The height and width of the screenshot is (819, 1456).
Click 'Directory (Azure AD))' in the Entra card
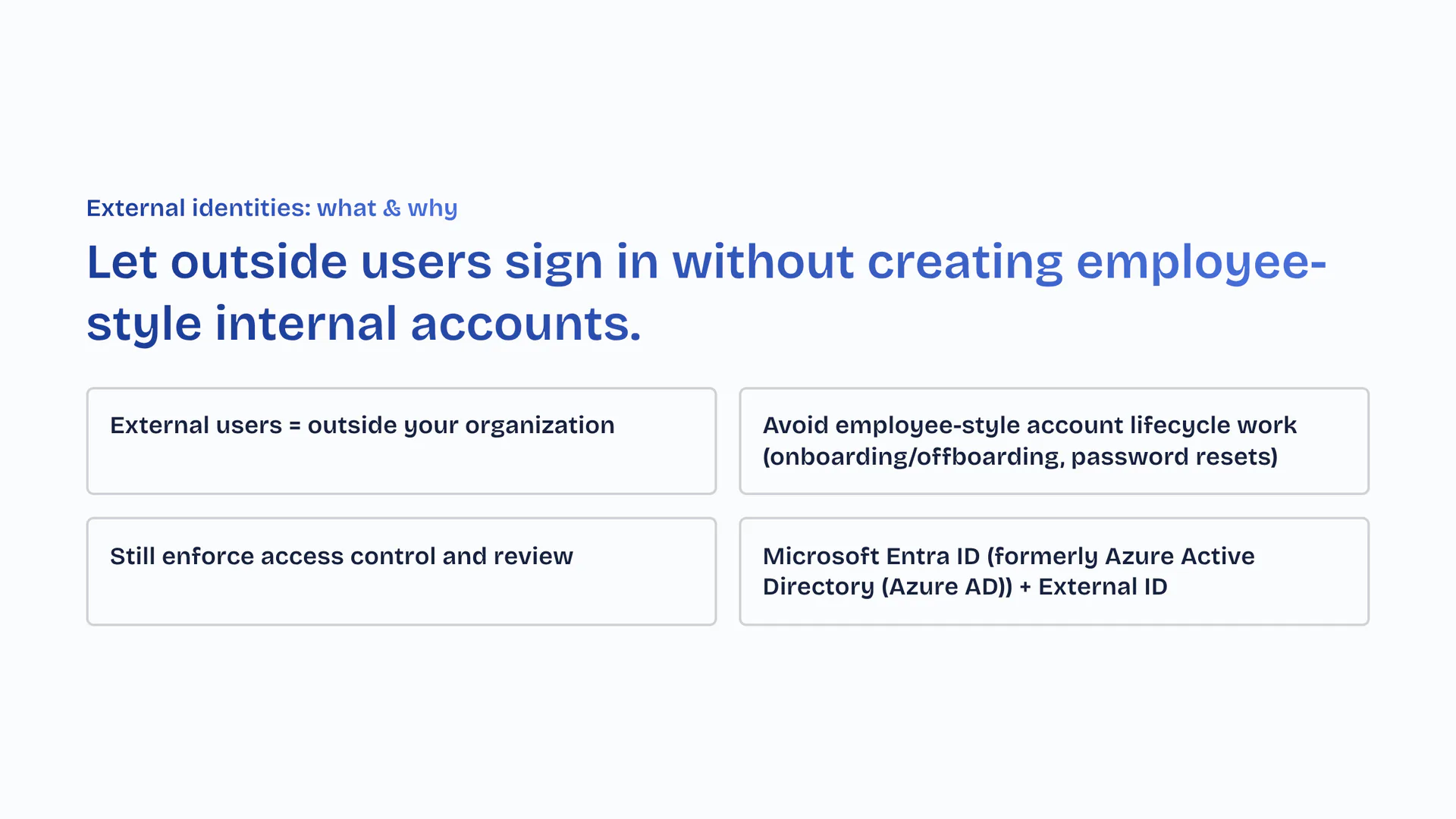coord(887,587)
